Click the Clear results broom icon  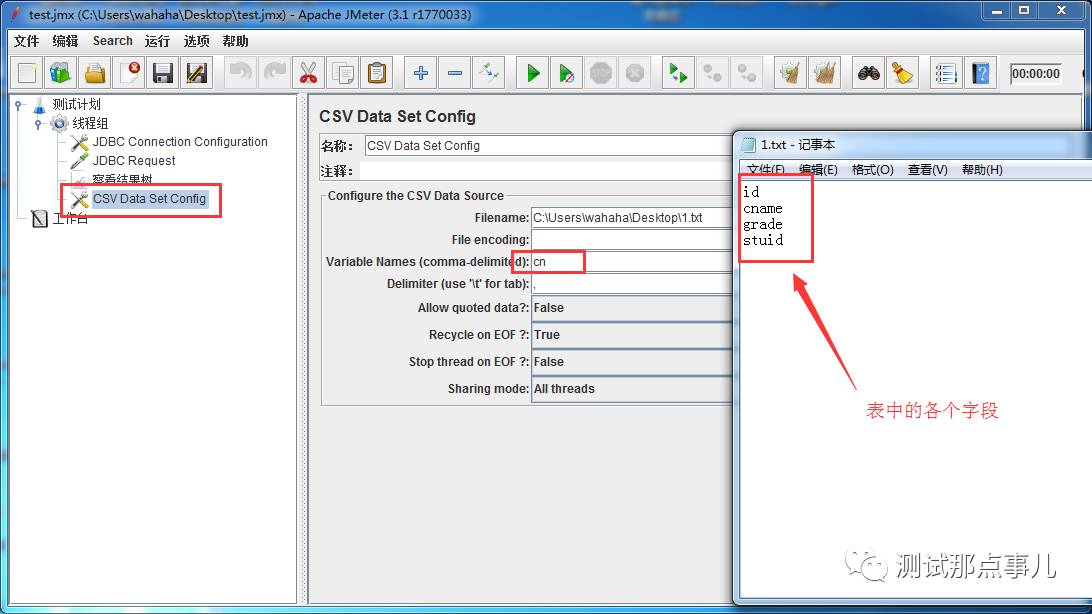tap(790, 73)
